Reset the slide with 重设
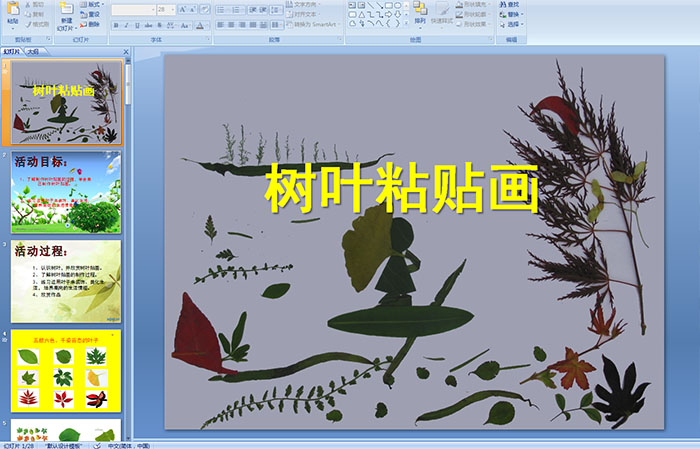 pyautogui.click(x=90, y=15)
